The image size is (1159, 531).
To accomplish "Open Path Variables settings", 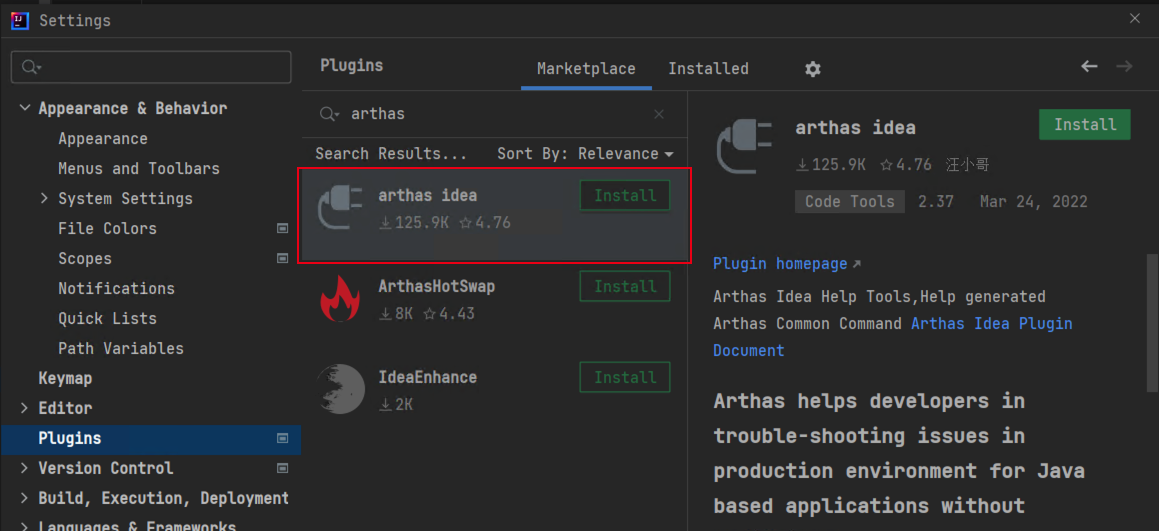I will pos(121,348).
